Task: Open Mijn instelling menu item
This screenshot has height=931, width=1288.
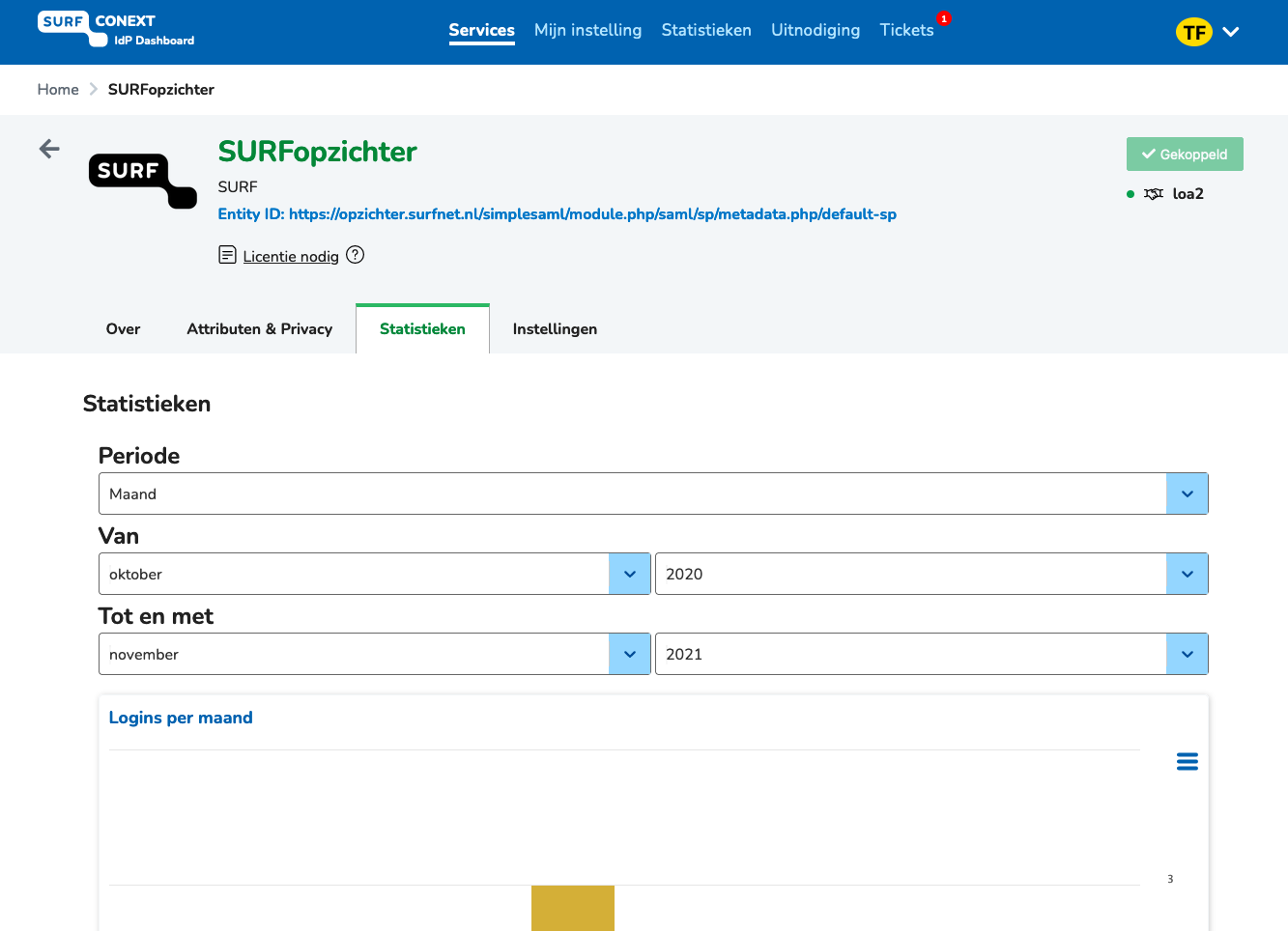Action: click(x=587, y=30)
